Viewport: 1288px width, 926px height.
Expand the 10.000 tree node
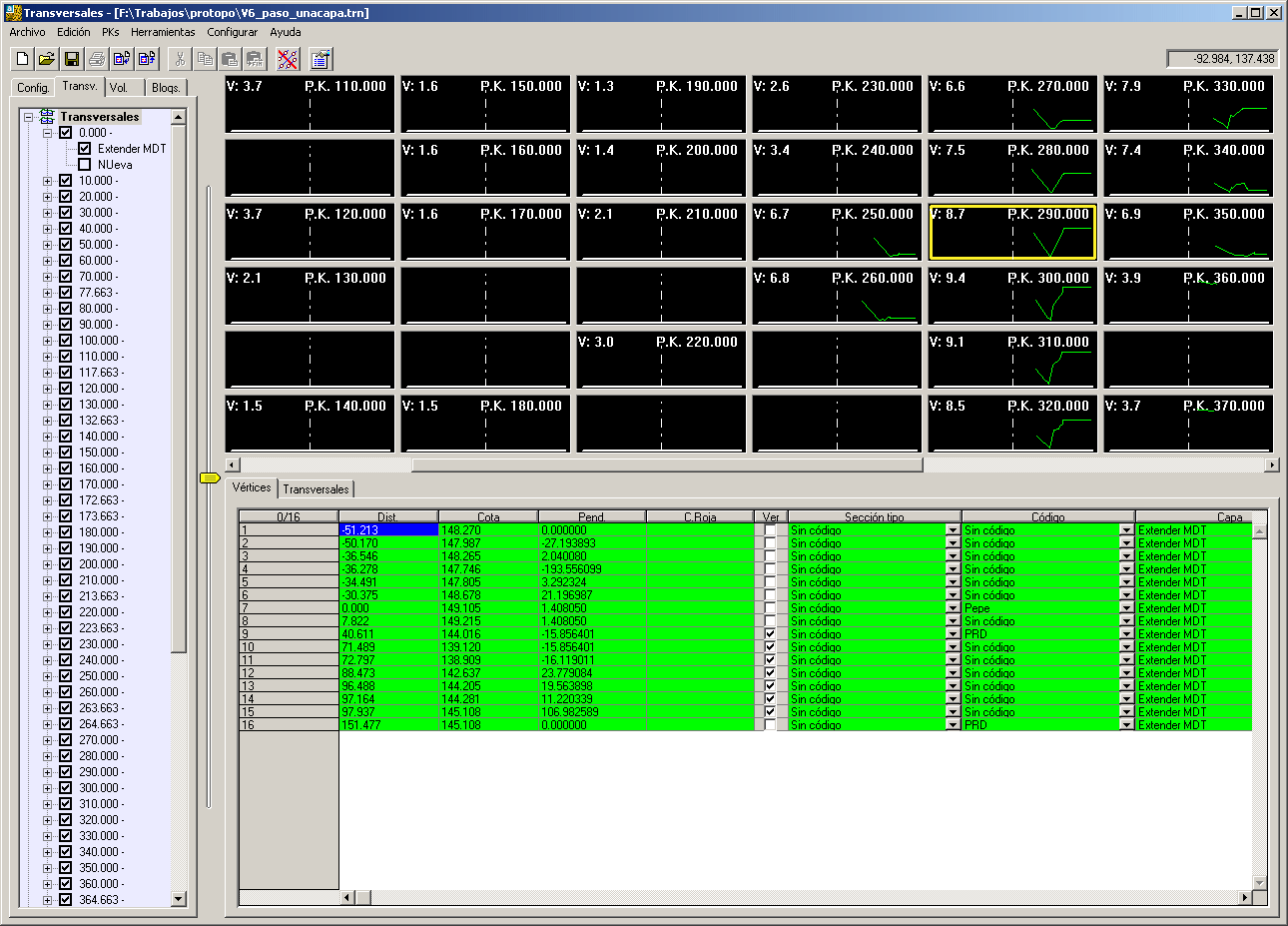pos(47,181)
